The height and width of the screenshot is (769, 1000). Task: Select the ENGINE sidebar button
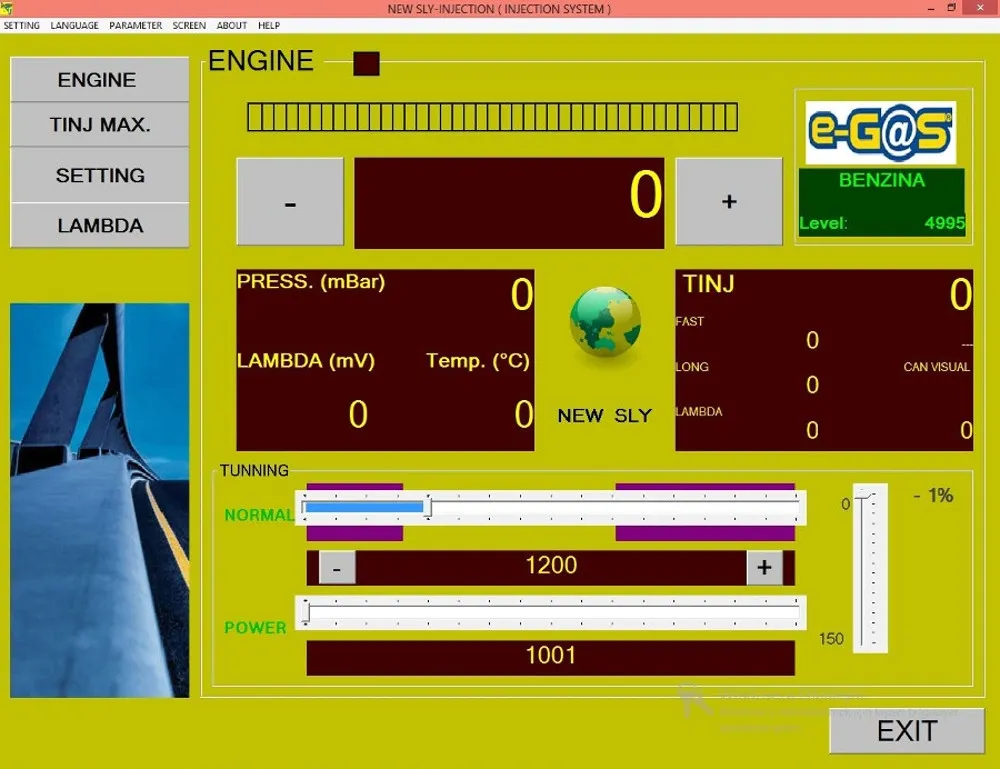99,79
